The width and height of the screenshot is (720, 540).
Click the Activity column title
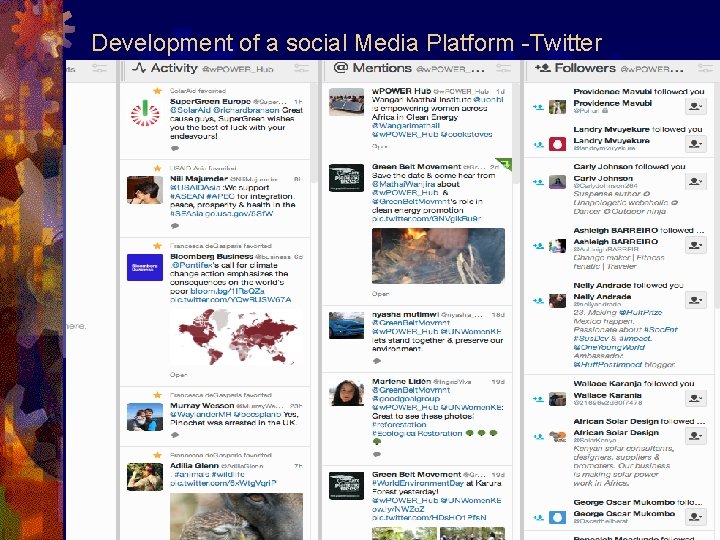pos(174,68)
